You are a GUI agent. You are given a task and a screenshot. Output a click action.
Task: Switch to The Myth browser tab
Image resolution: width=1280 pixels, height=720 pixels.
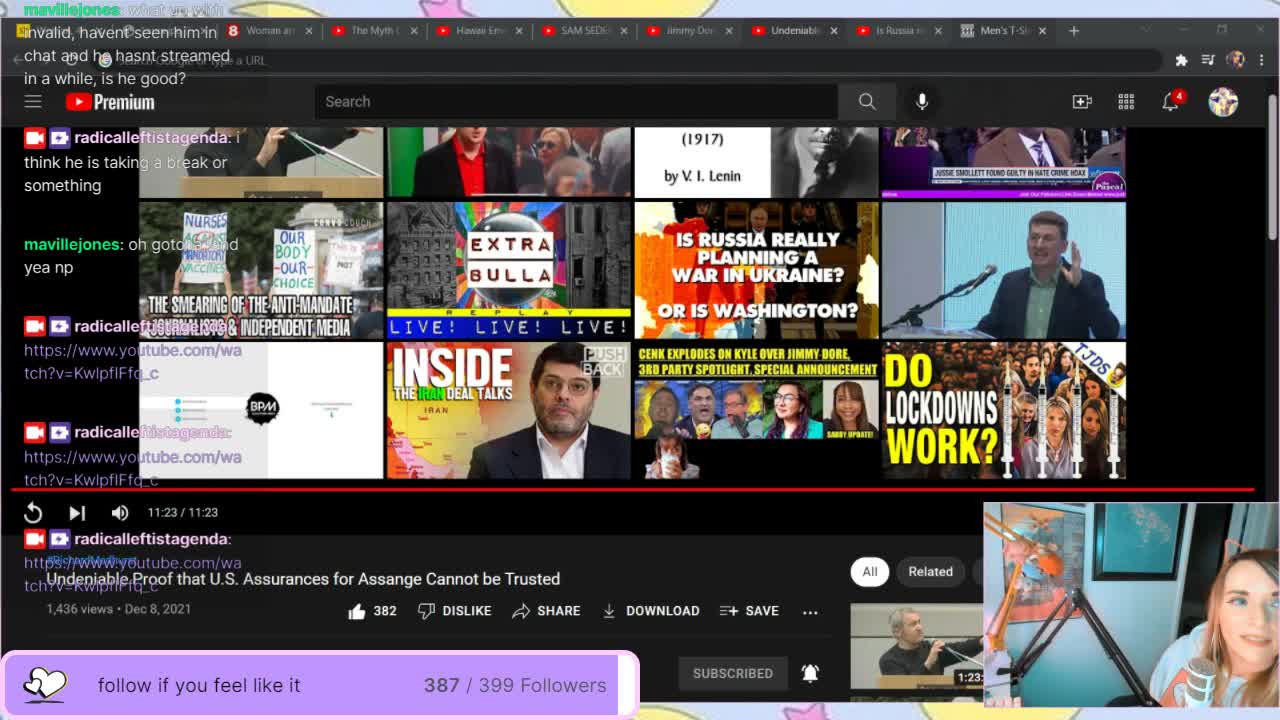(x=372, y=31)
